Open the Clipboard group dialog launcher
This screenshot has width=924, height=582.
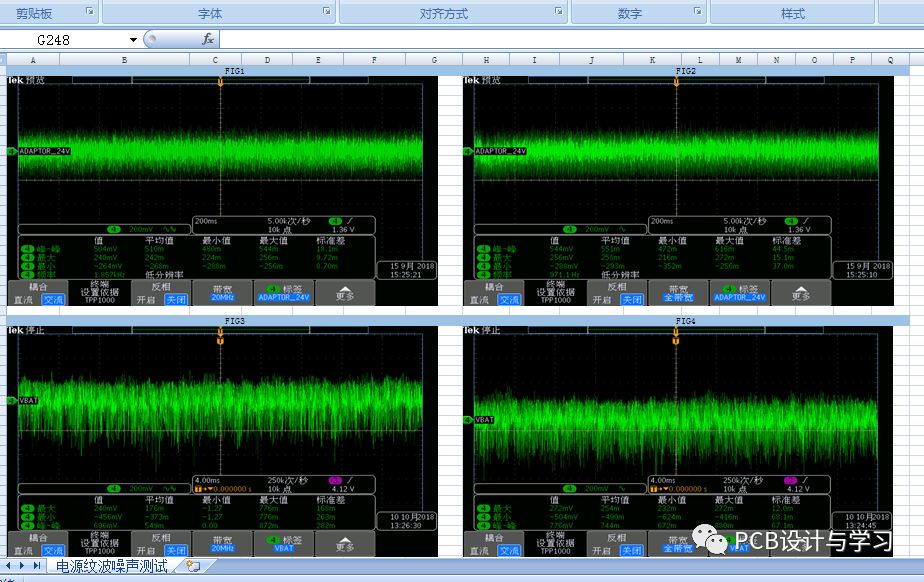(89, 13)
